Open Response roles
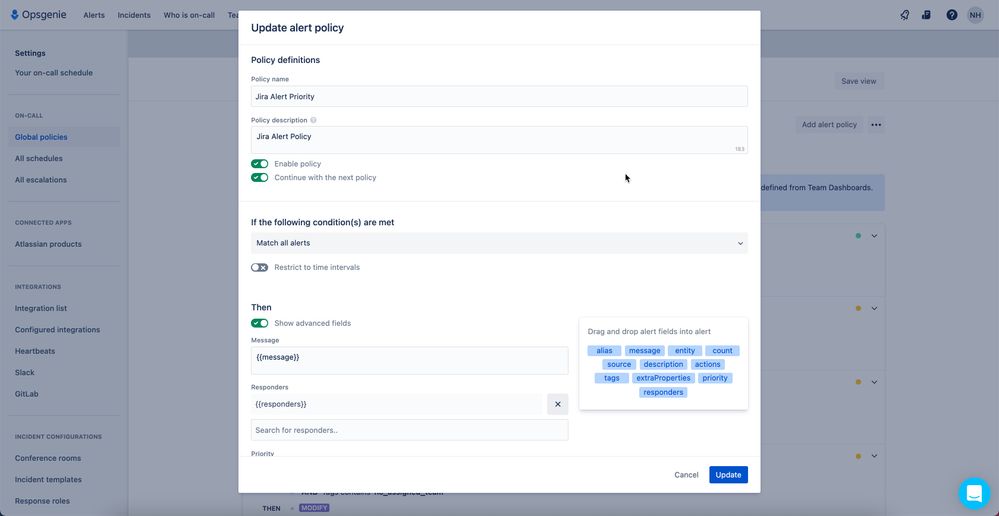The width and height of the screenshot is (999, 516). click(42, 501)
